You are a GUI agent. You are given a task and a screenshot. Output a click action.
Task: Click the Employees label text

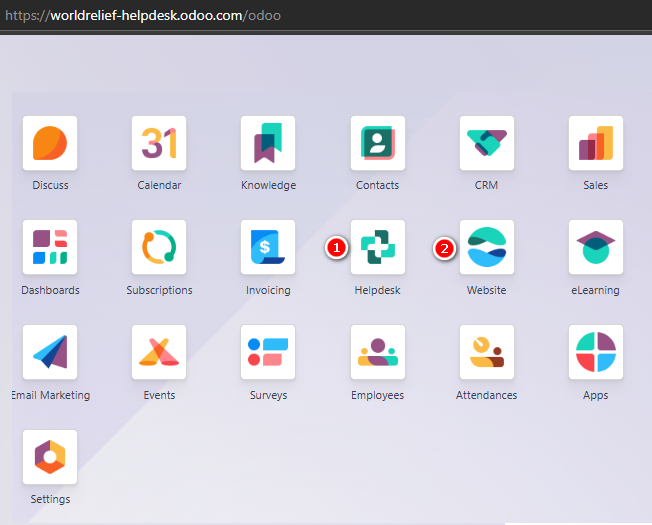tap(378, 395)
